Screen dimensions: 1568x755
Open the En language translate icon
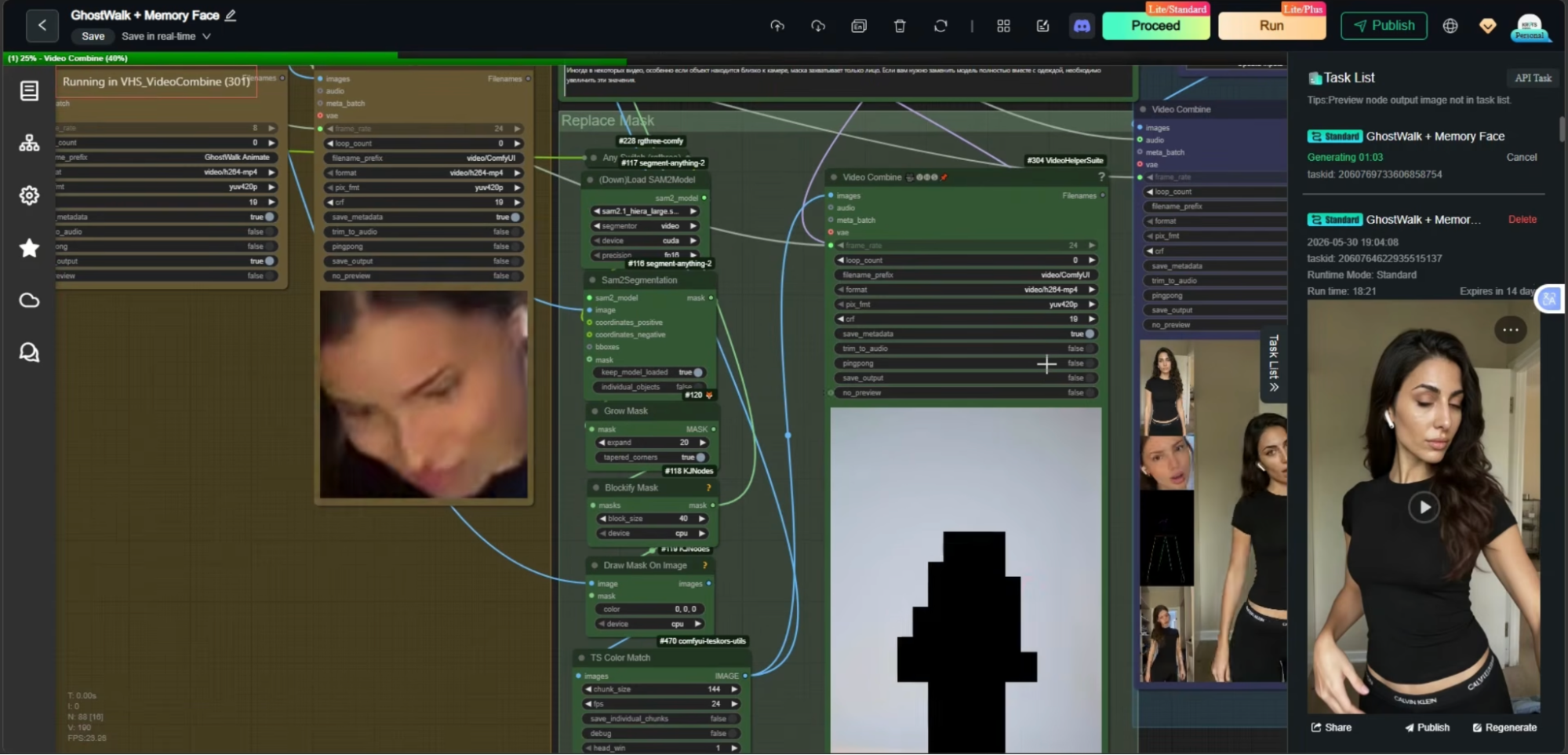point(859,26)
